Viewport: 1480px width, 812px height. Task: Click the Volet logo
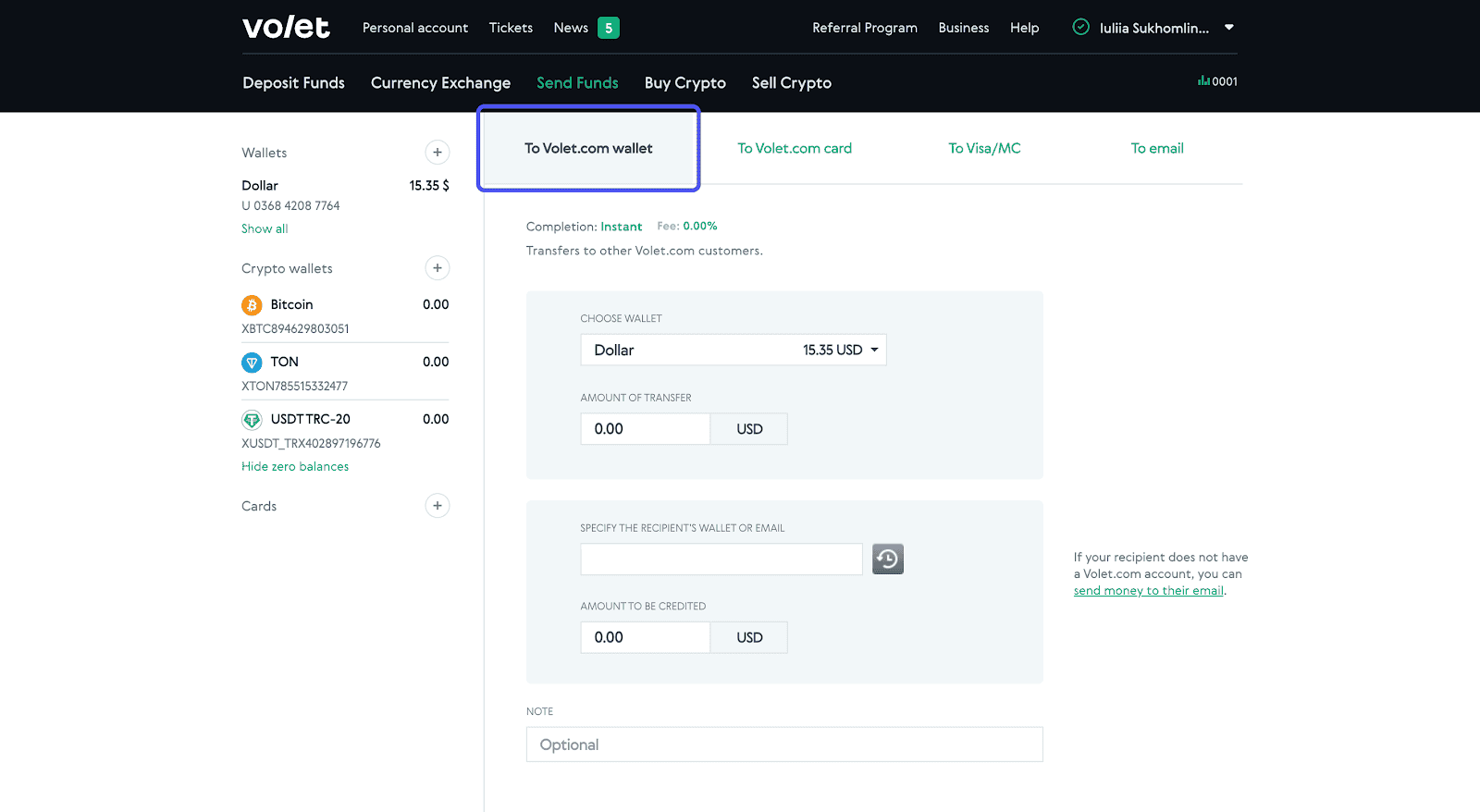click(286, 27)
